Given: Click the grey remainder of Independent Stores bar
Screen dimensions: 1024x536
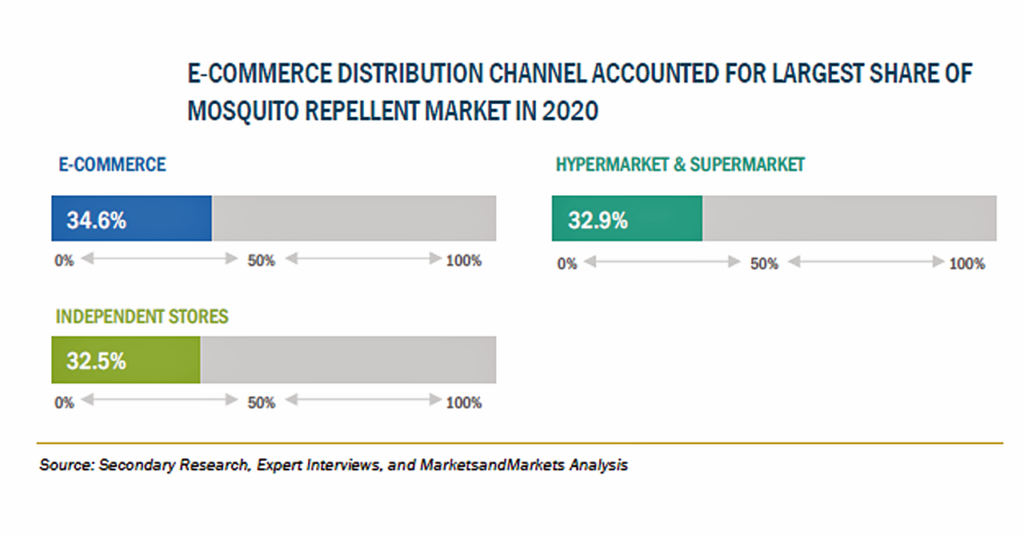Looking at the screenshot, I should point(348,360).
